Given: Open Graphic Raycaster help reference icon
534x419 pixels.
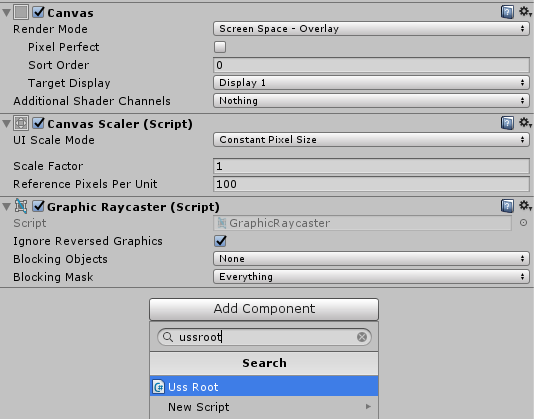Looking at the screenshot, I should tap(507, 206).
